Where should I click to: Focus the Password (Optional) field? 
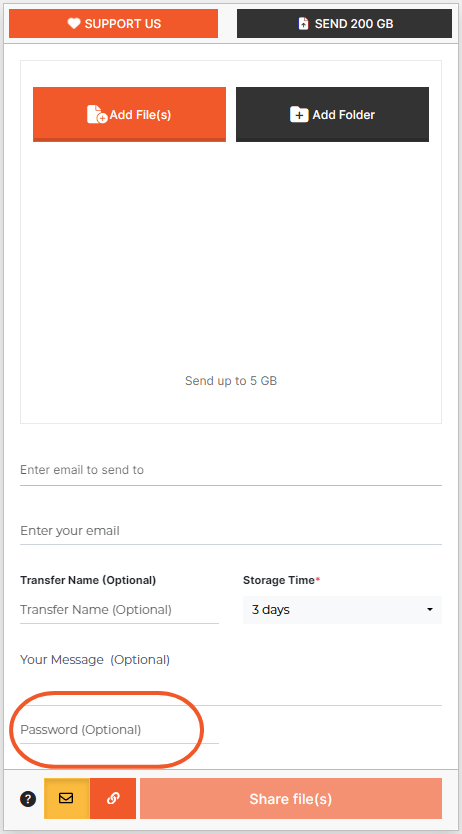click(120, 730)
